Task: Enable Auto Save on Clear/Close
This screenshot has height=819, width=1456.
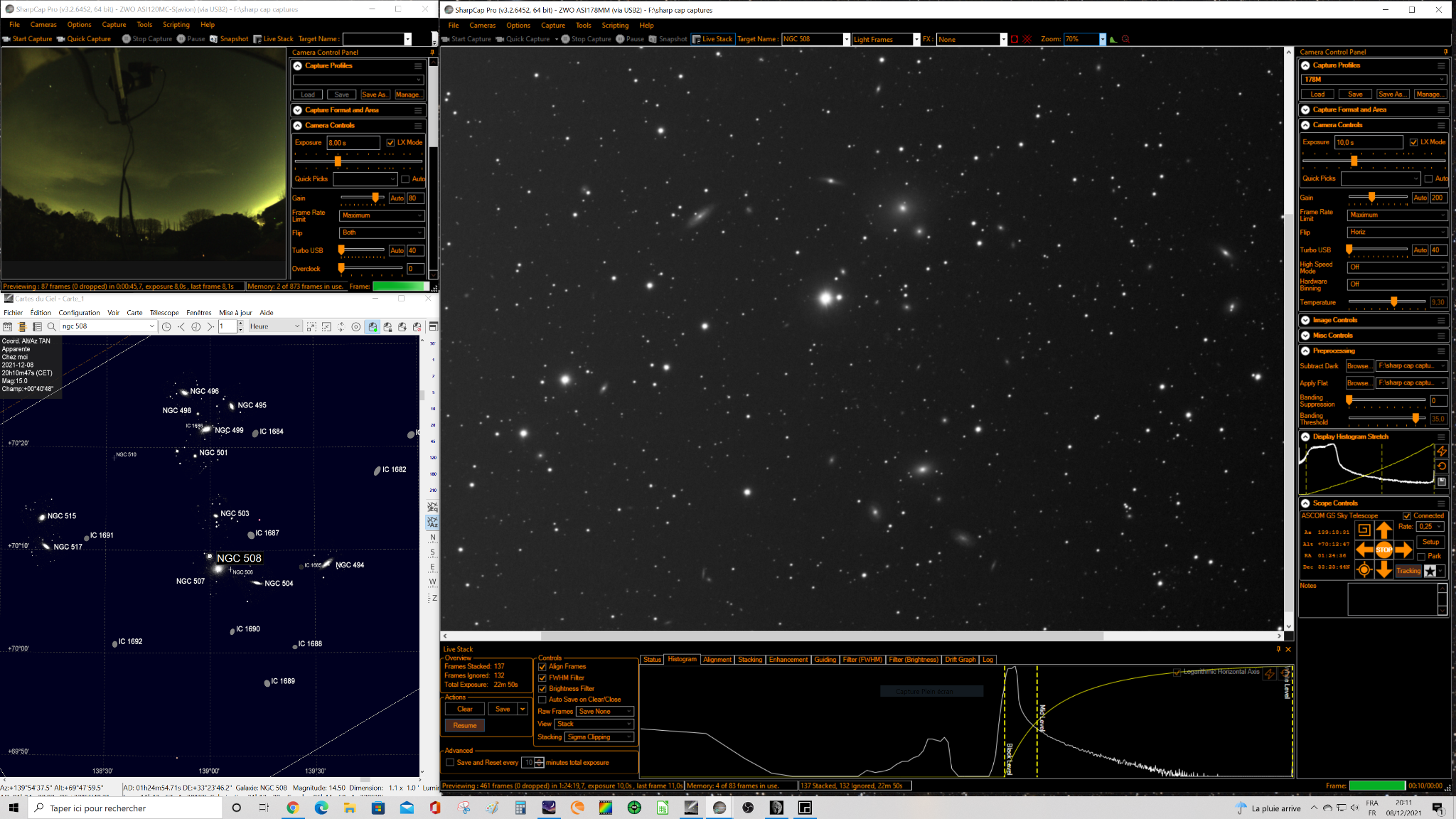Action: 542,700
